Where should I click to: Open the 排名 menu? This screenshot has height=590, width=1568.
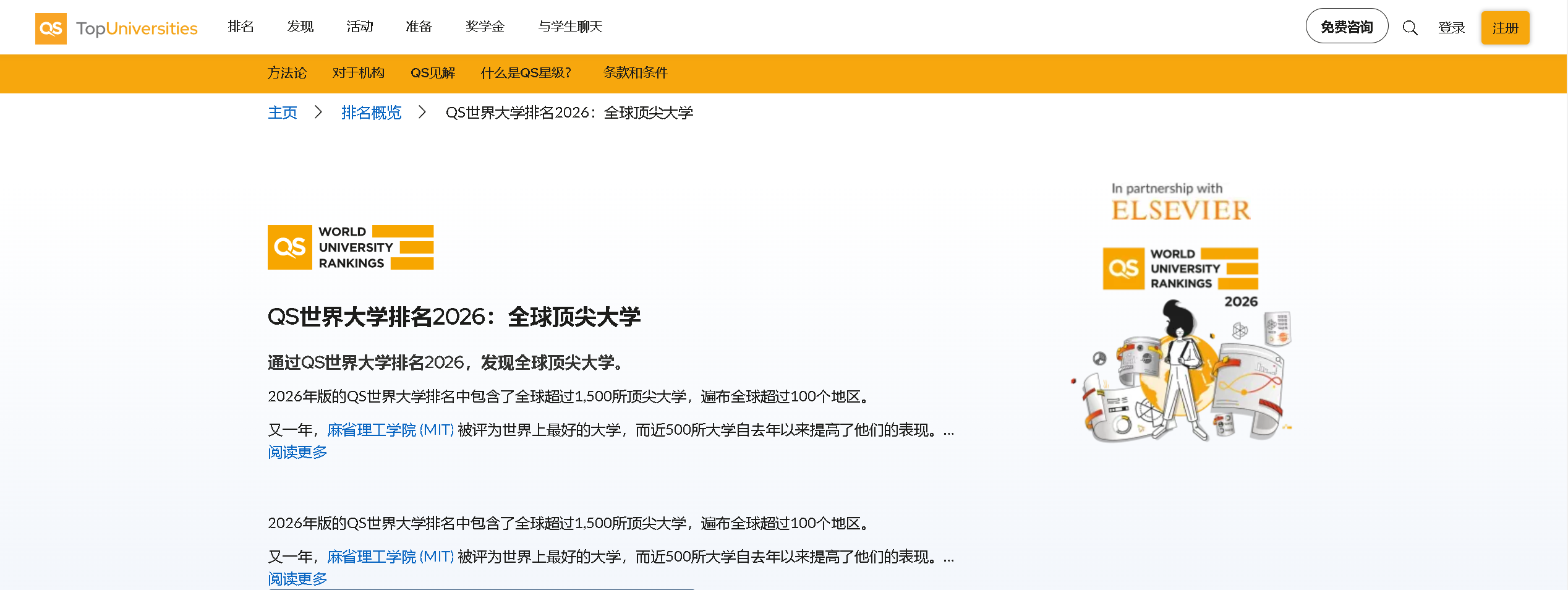pos(241,27)
